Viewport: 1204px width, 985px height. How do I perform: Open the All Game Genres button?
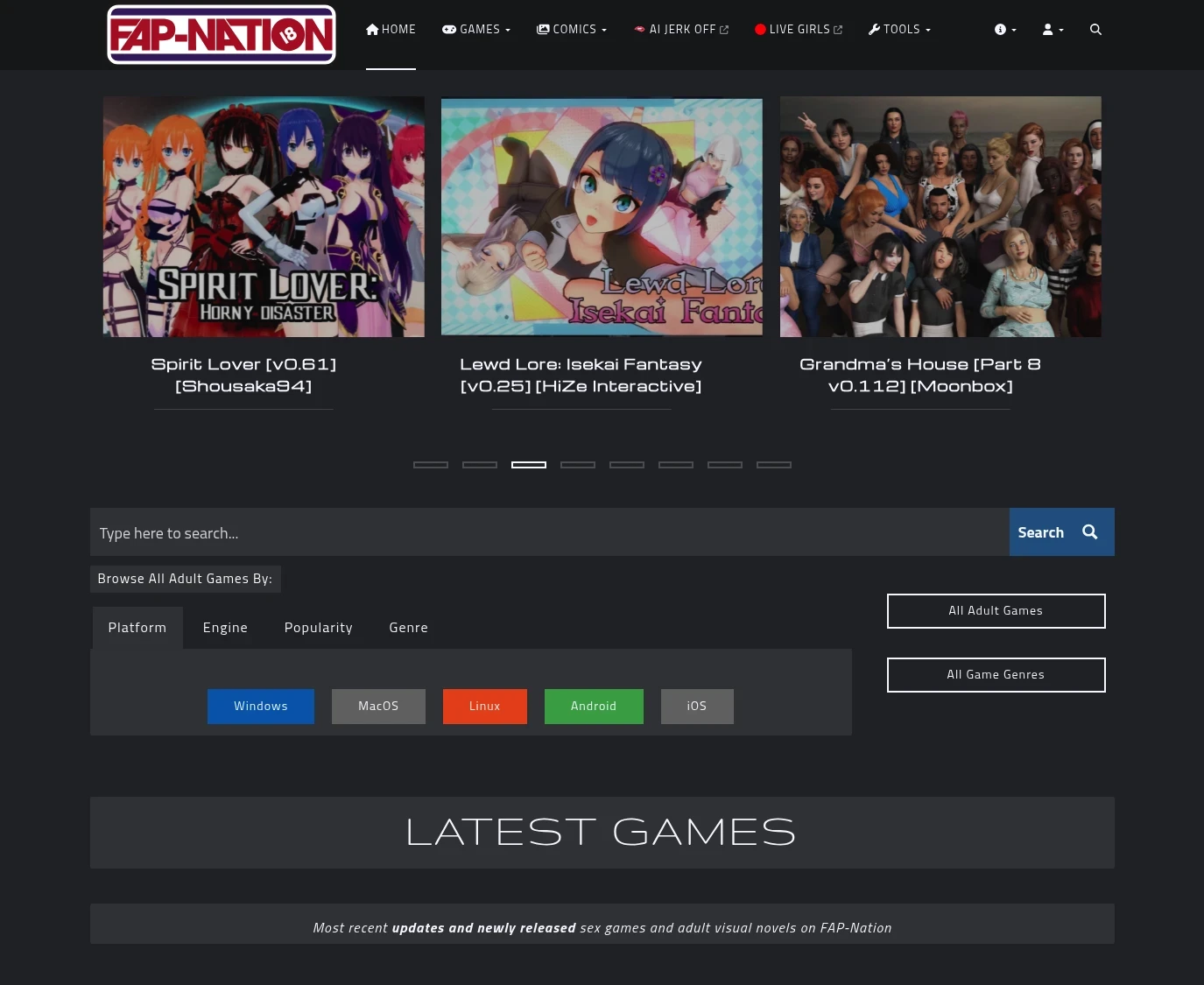(x=996, y=675)
